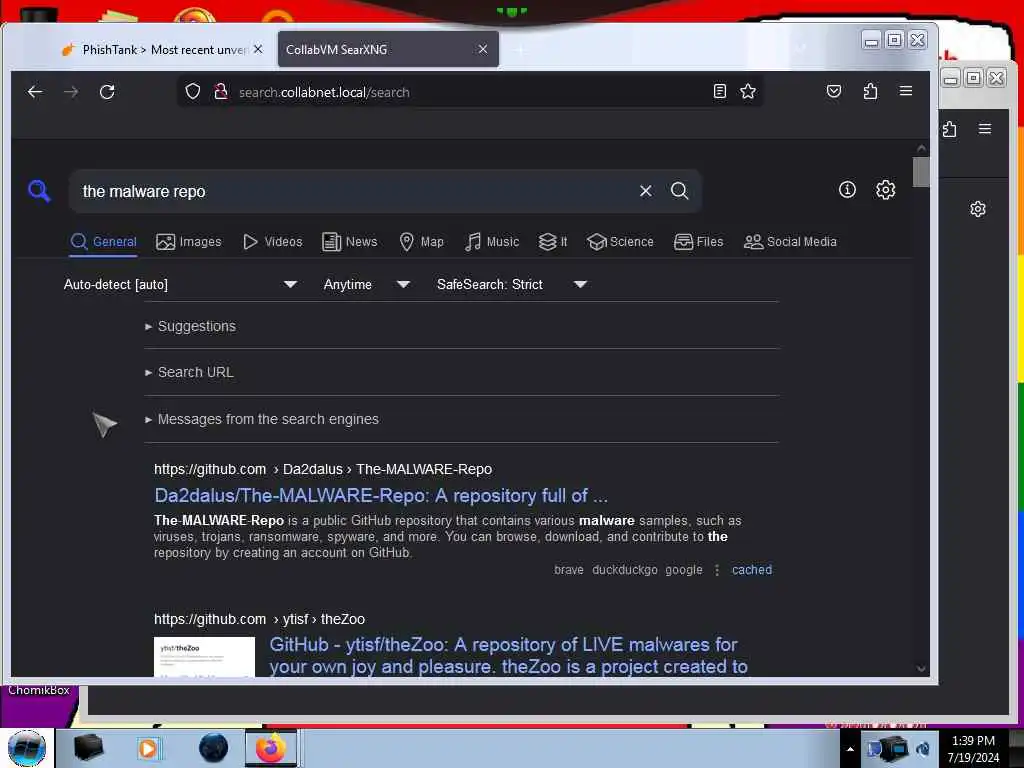
Task: Open the SearXNG about info icon
Action: [847, 189]
